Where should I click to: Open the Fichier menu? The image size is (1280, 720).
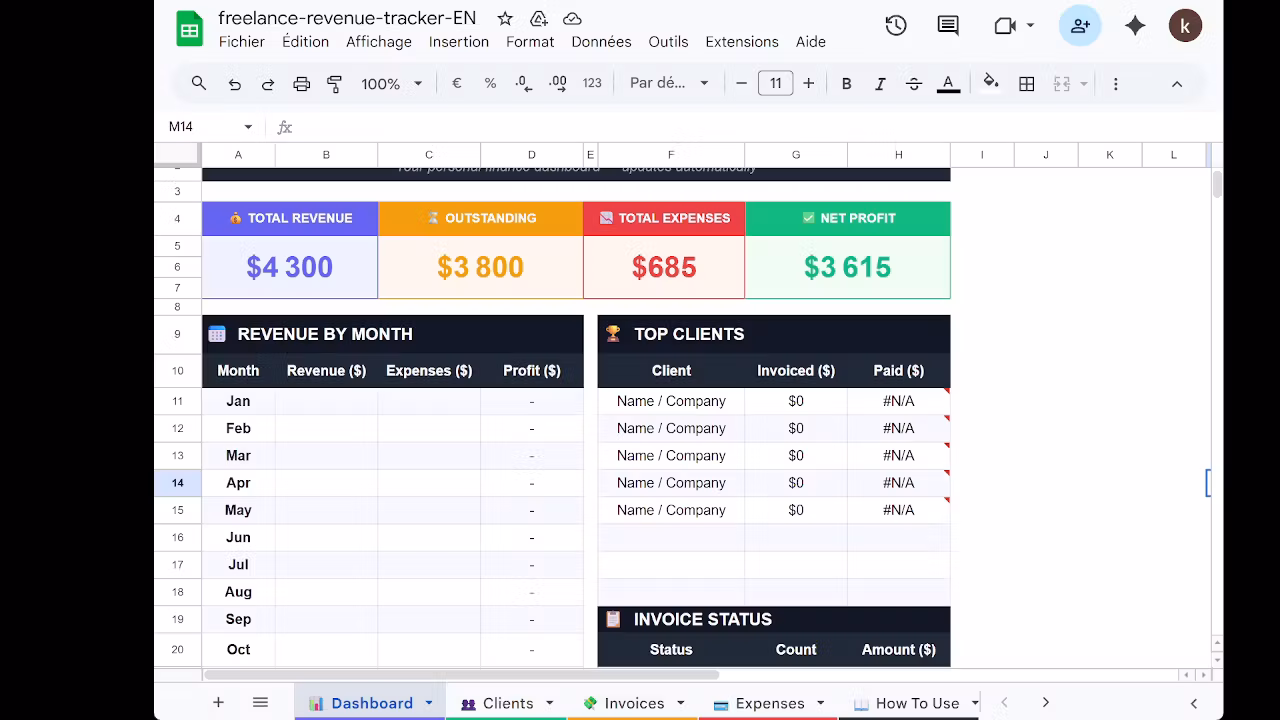[x=242, y=42]
